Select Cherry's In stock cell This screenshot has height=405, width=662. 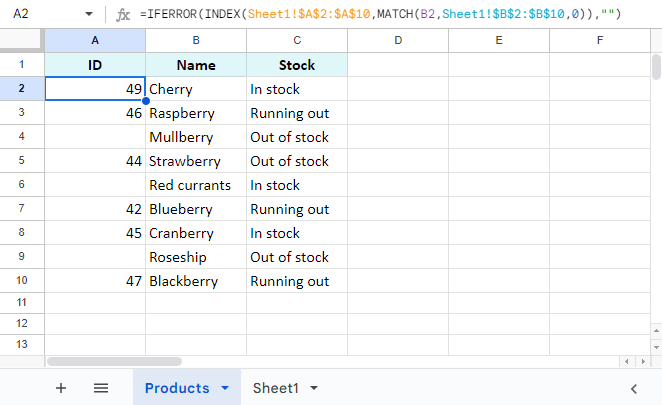coord(297,89)
